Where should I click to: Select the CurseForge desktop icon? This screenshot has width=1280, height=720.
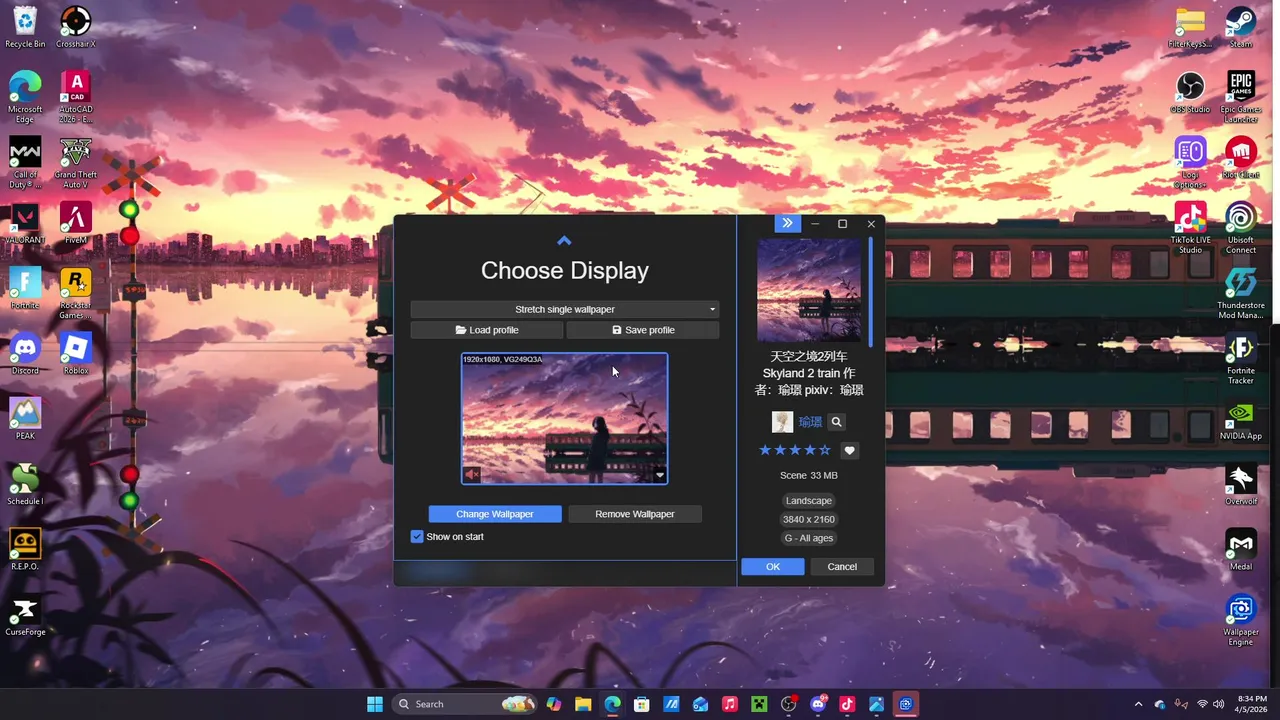pos(25,615)
